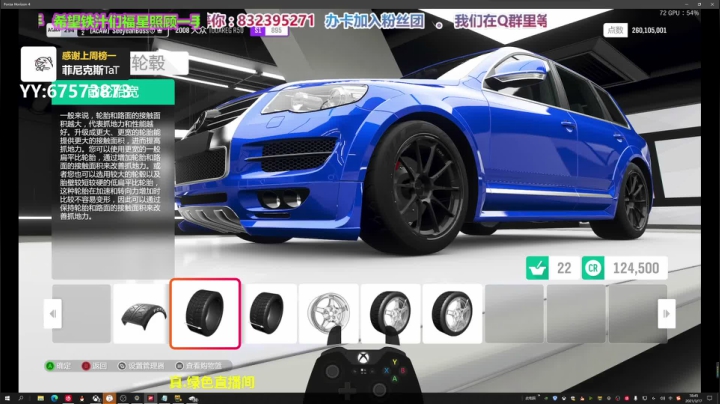This screenshot has width=720, height=404.
Task: Open Windows taskbar search
Action: tap(21, 398)
